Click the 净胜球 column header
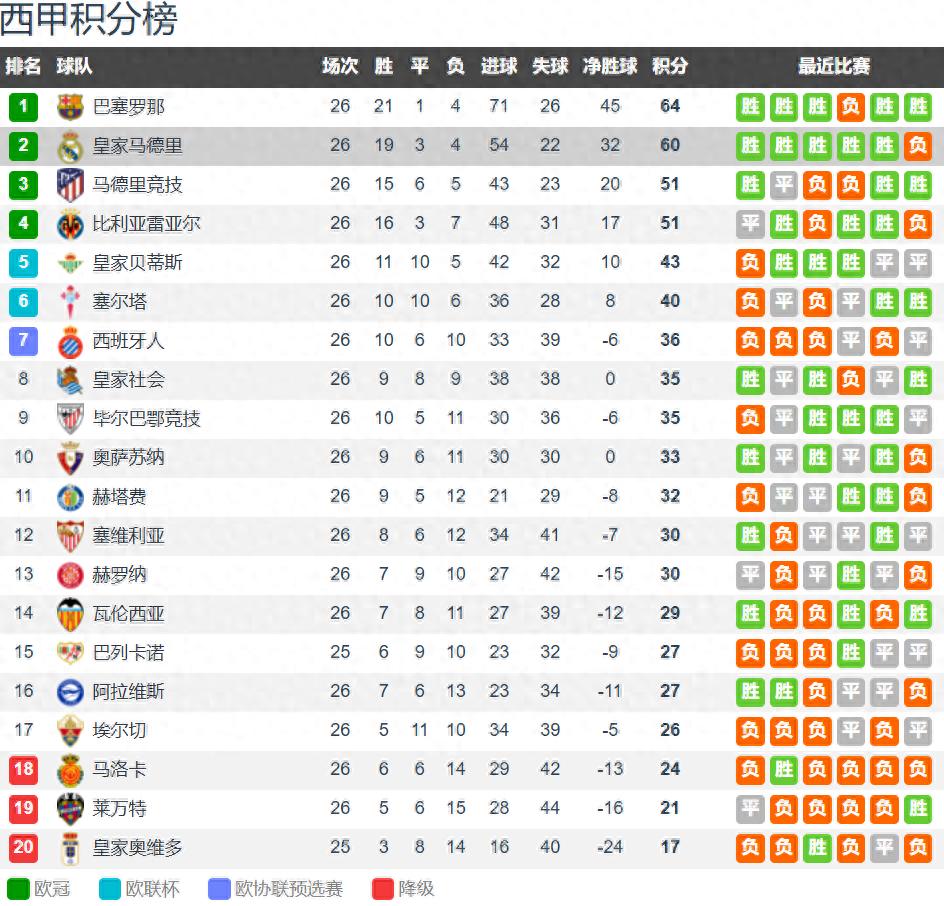 [610, 67]
